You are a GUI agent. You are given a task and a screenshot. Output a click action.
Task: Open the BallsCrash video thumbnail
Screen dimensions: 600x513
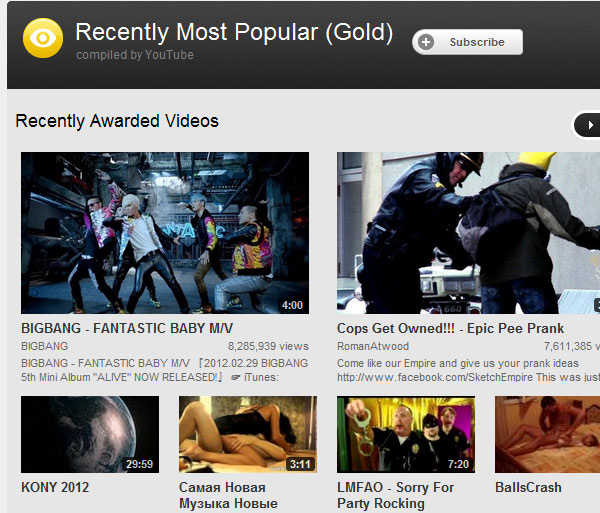coord(547,434)
